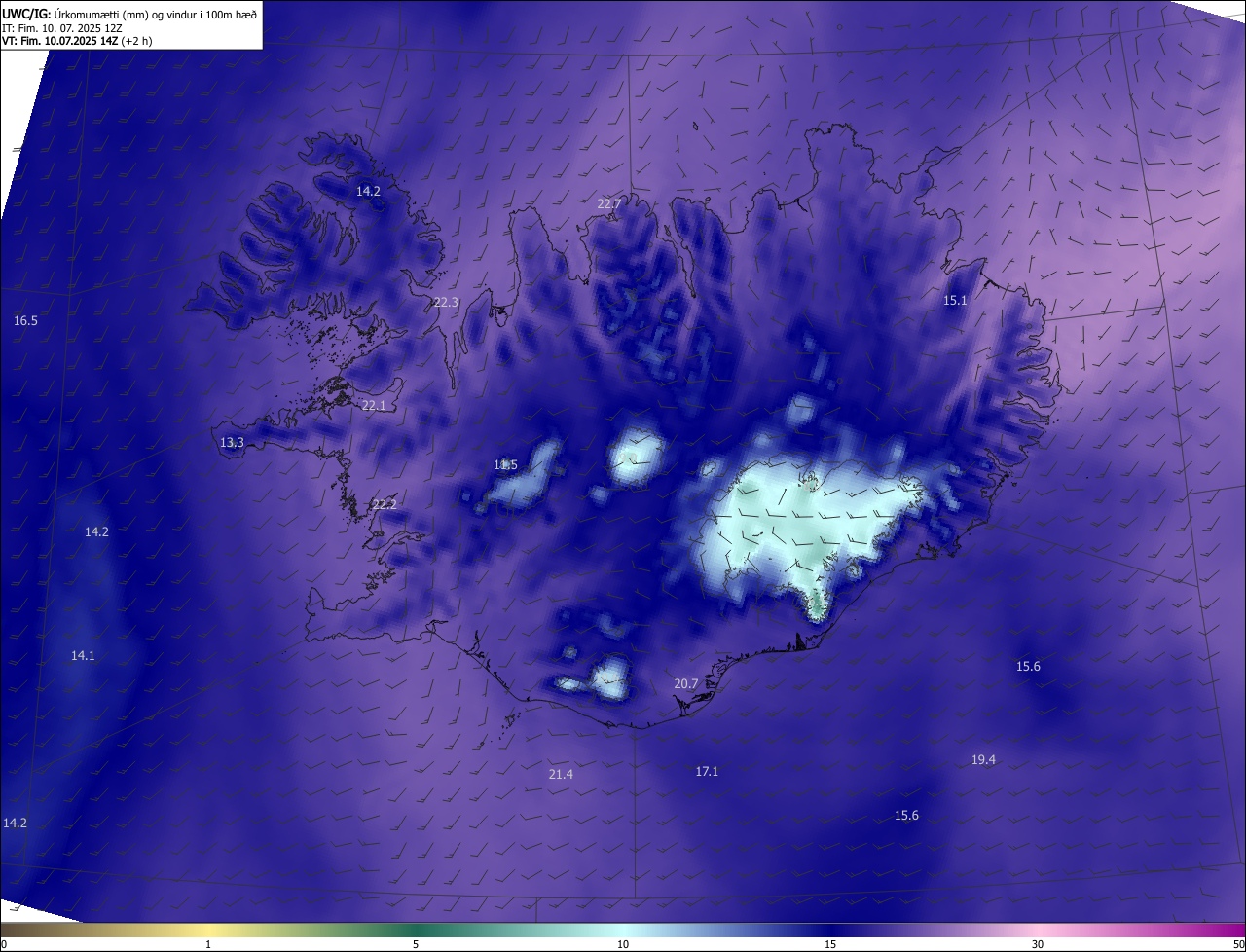Select the 11.5 value beside the glacier
This screenshot has height=952, width=1246.
point(505,464)
